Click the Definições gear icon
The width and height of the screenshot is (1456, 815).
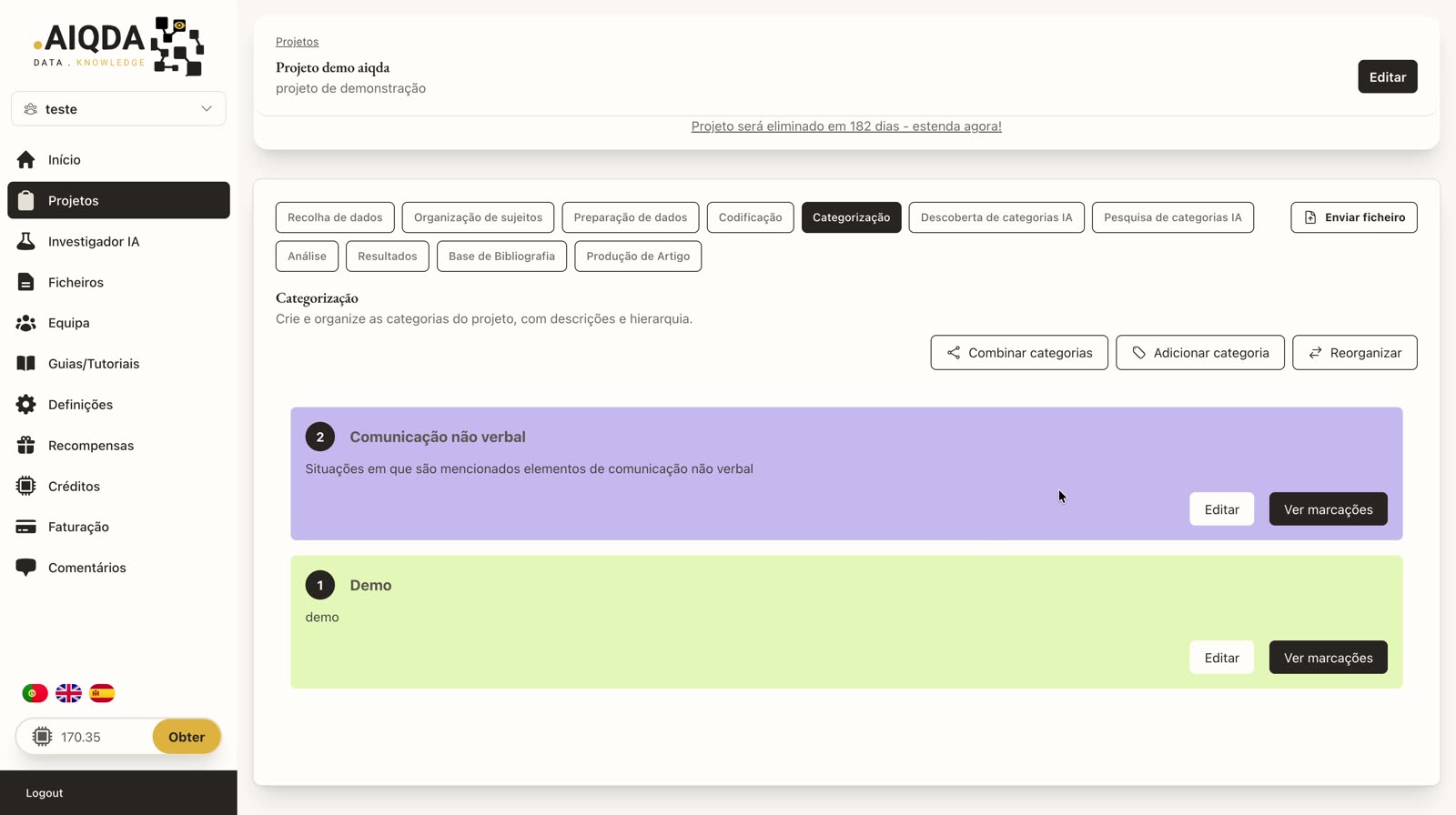point(26,405)
